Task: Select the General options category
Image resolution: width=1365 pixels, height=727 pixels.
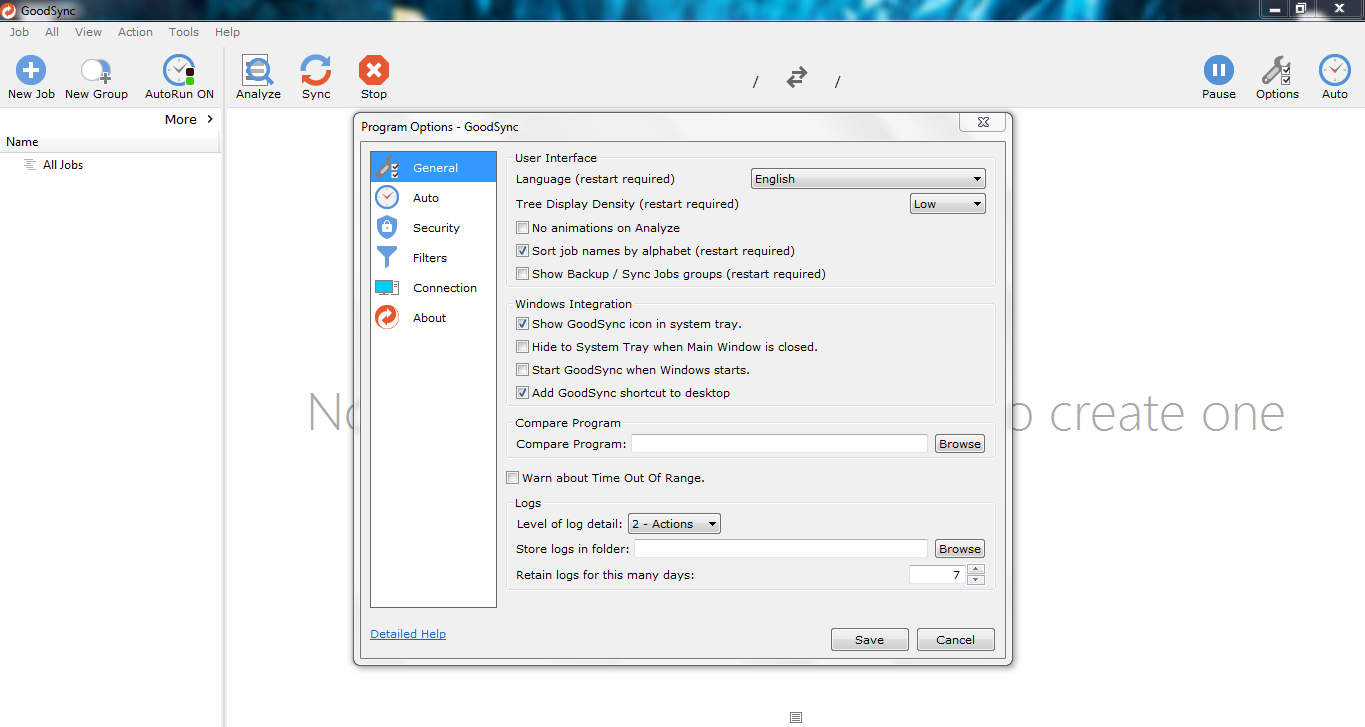Action: point(433,167)
